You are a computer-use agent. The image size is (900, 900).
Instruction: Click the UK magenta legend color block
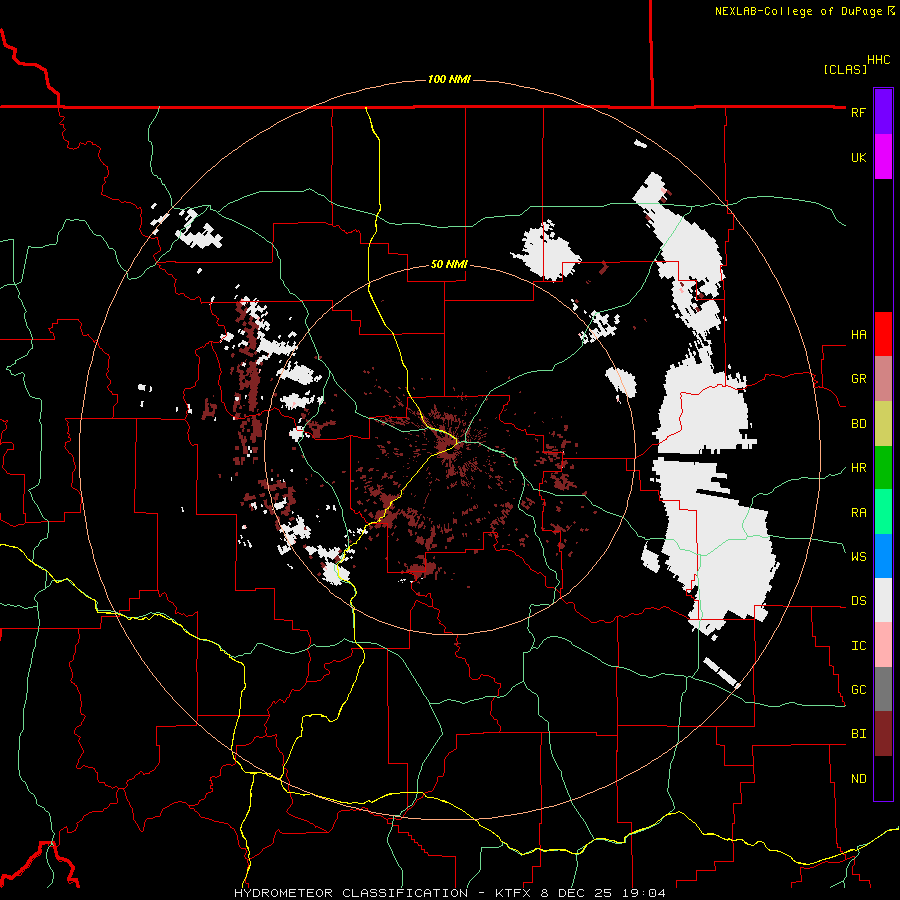[x=883, y=157]
